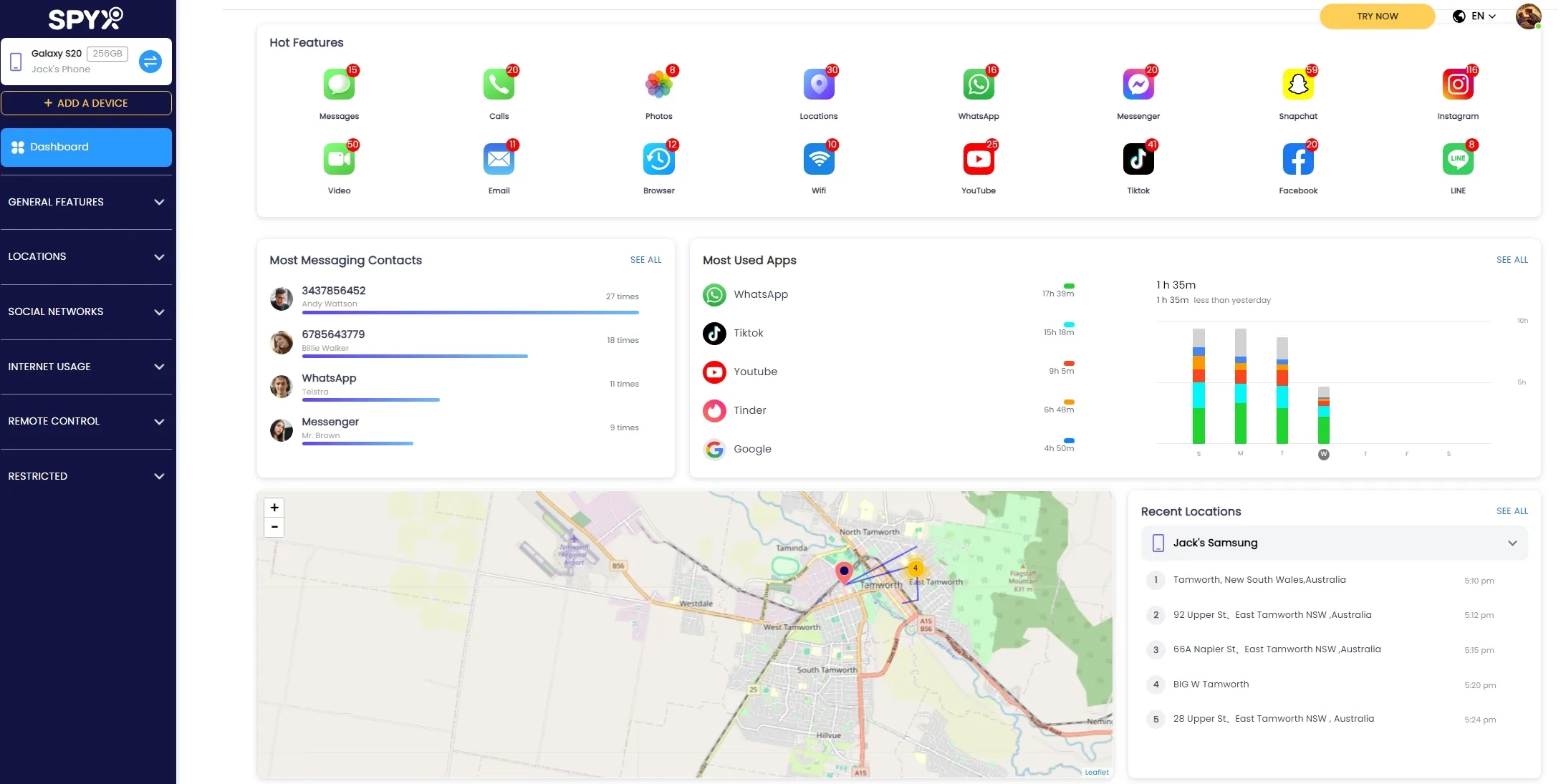Open the Instagram feature icon
This screenshot has height=784, width=1561.
(x=1458, y=85)
